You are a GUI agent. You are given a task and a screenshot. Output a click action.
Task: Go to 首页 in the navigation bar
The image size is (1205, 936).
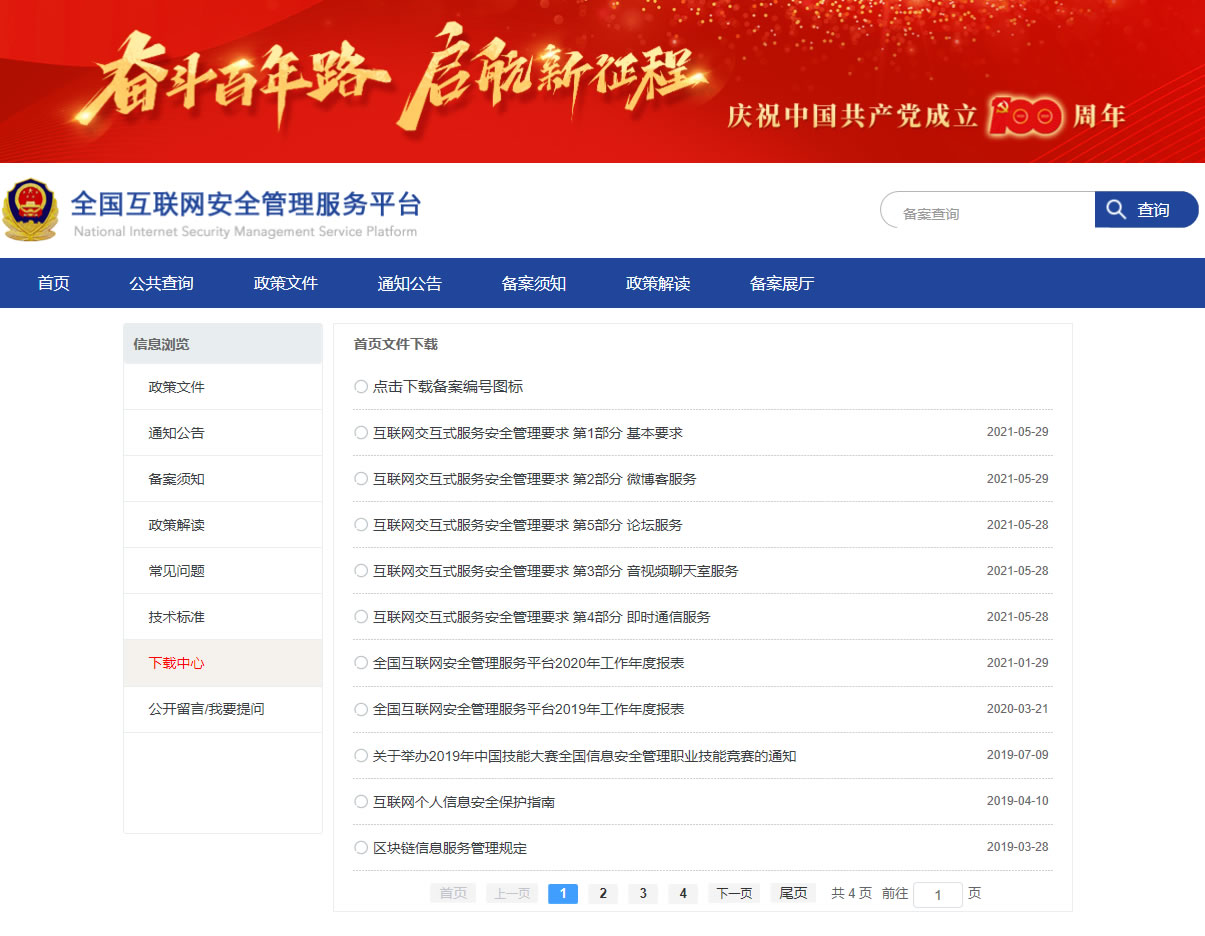(x=53, y=284)
